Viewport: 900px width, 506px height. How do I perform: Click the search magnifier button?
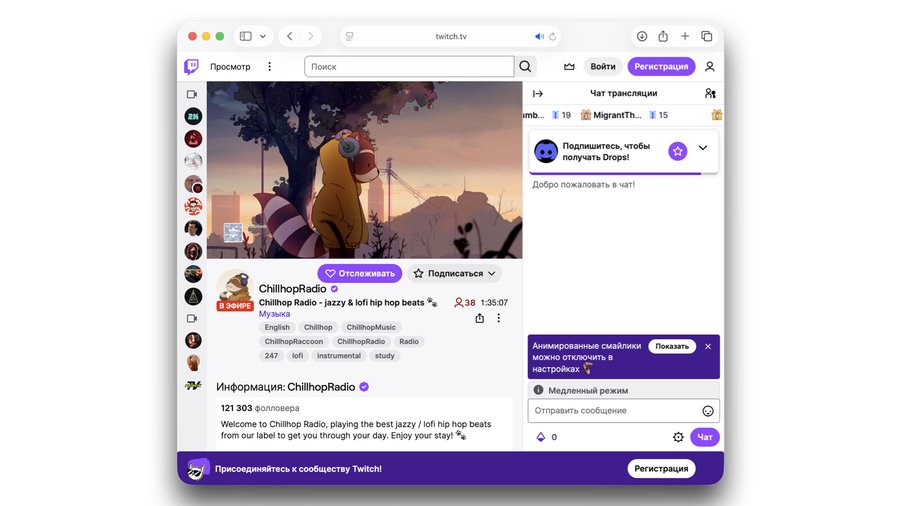pos(525,67)
